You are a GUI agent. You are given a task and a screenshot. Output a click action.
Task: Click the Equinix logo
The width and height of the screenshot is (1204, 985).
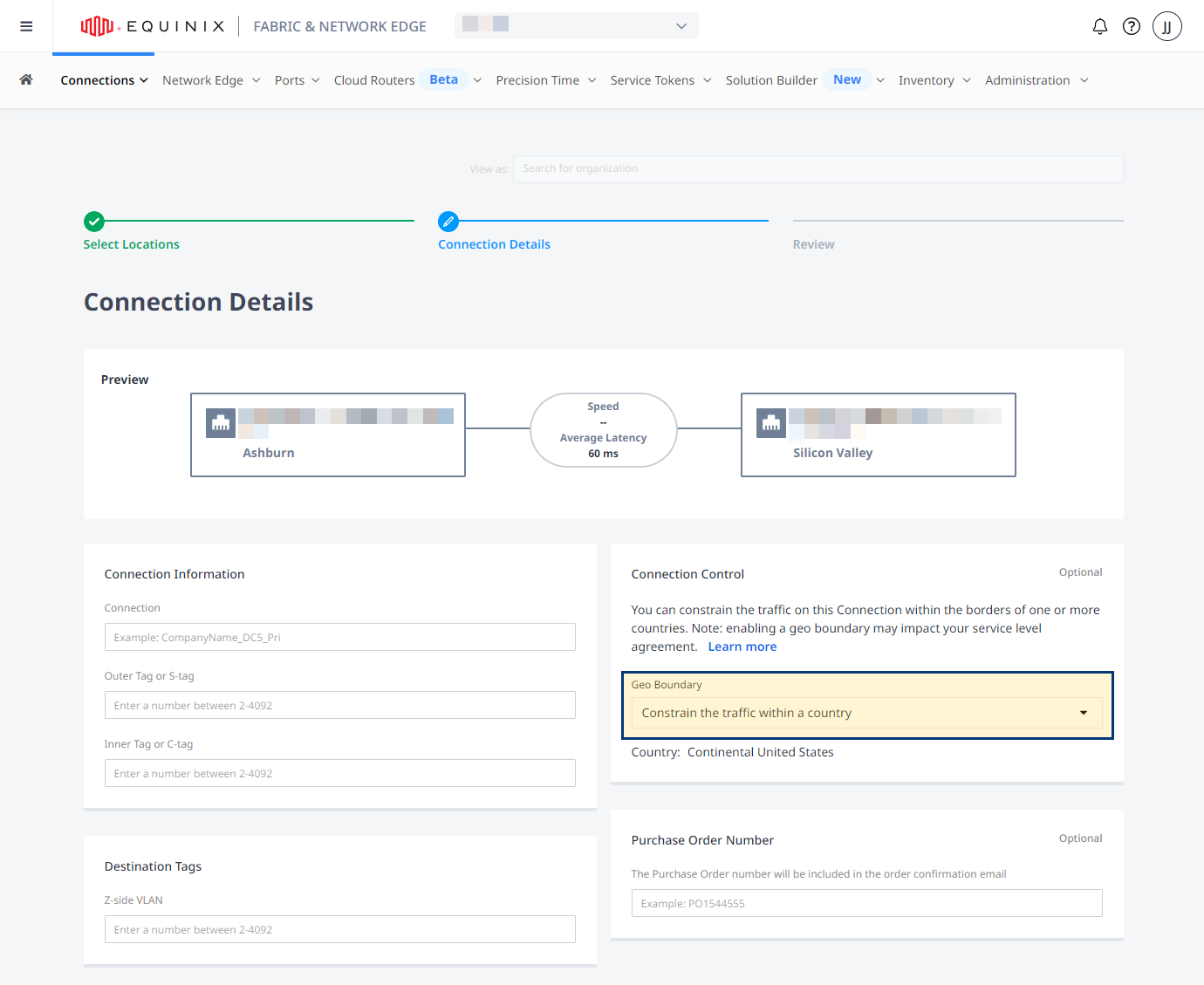pos(153,26)
